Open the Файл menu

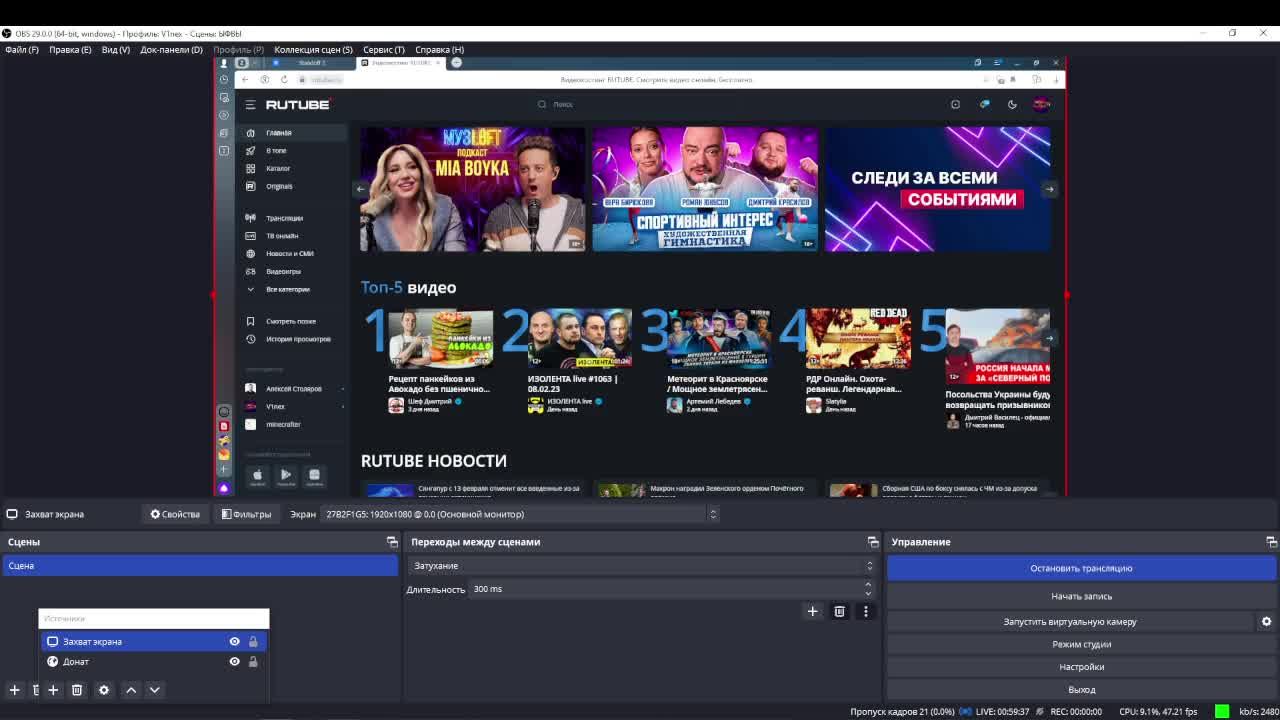tap(21, 49)
